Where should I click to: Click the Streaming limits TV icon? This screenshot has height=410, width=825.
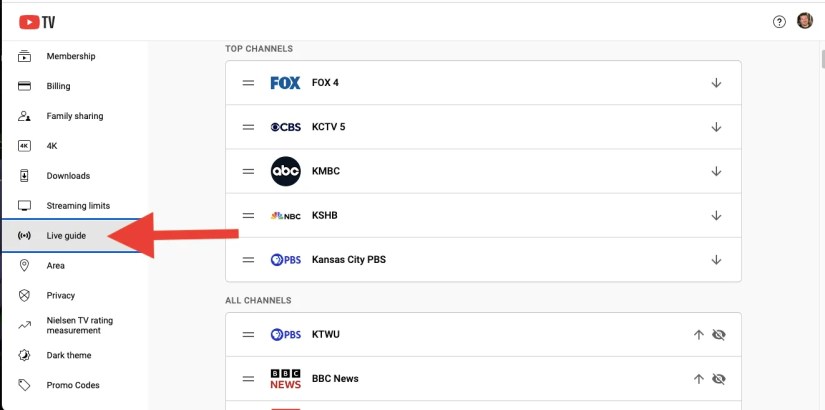(x=24, y=205)
